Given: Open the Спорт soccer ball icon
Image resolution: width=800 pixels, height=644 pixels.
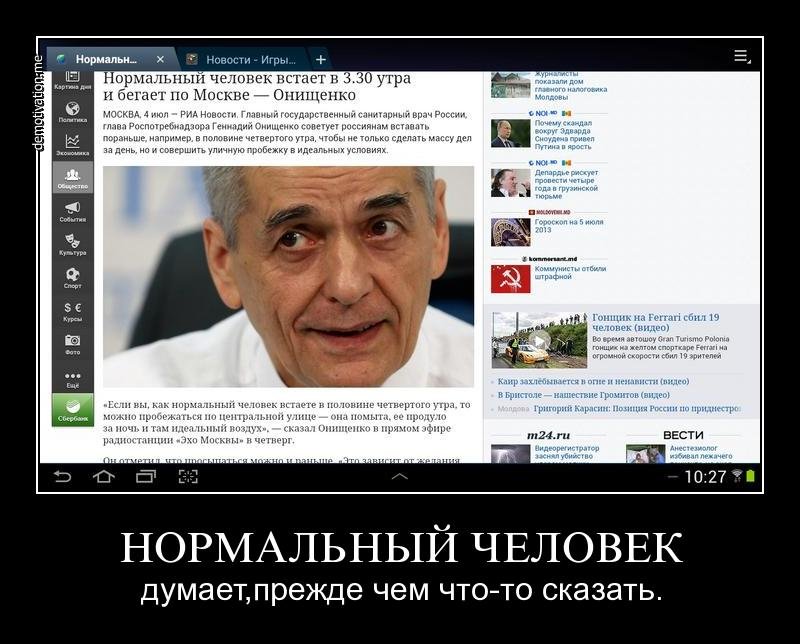Looking at the screenshot, I should pos(72,277).
